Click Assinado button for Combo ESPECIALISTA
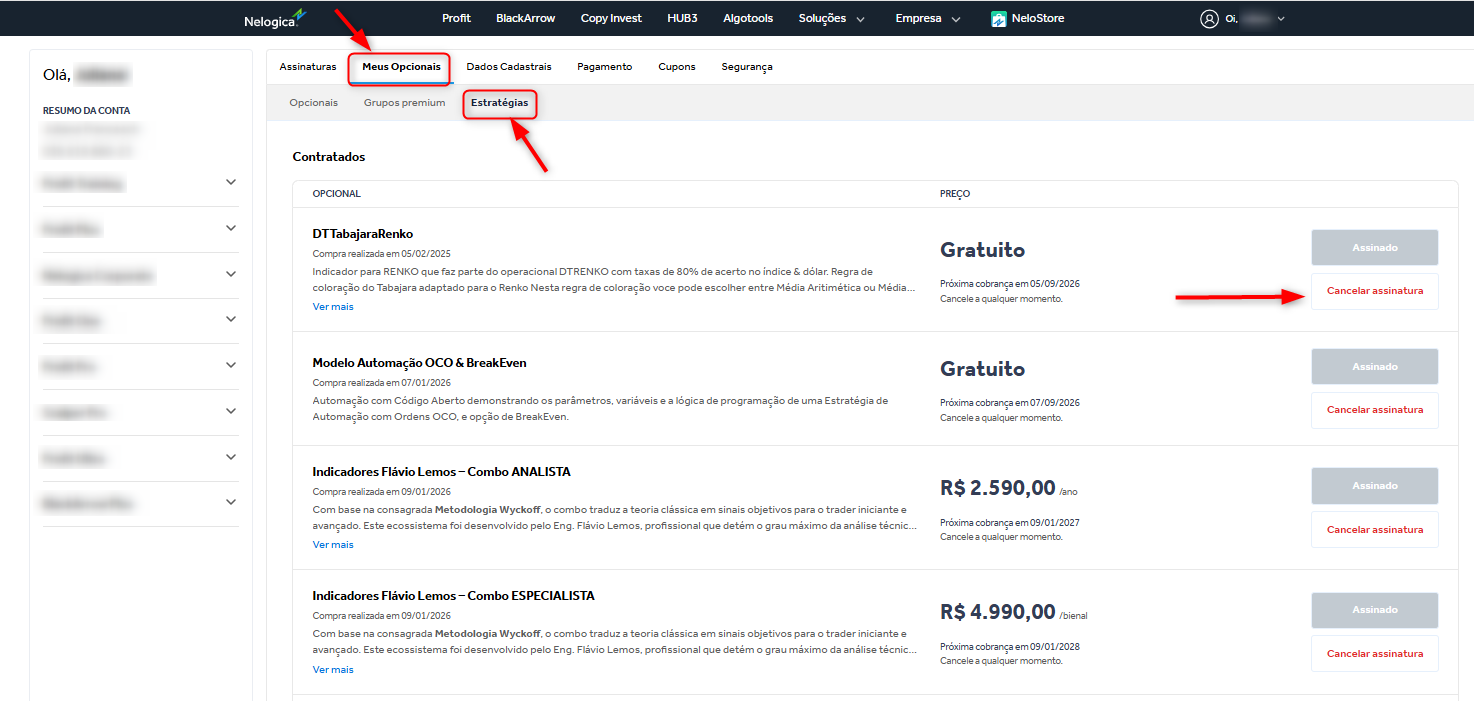 tap(1375, 610)
